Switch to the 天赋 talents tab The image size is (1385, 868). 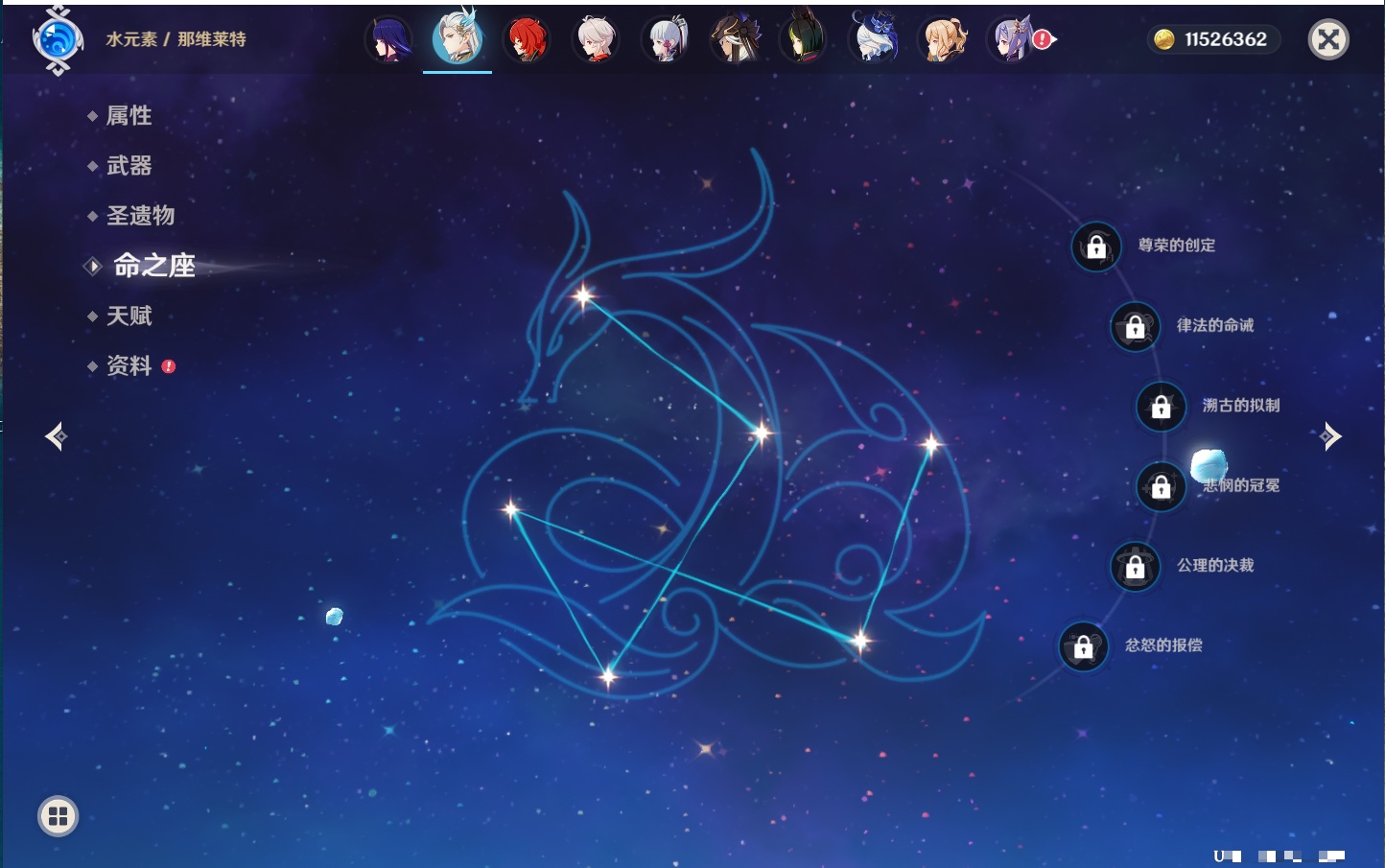point(129,316)
